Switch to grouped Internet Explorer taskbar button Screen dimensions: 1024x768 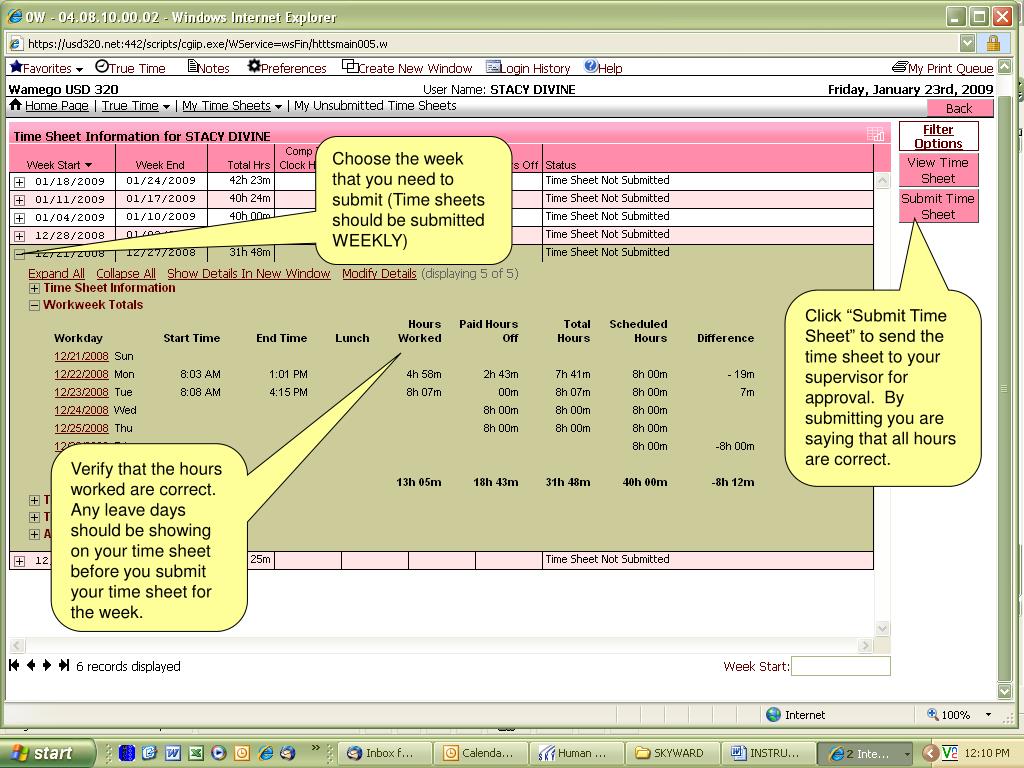(865, 753)
